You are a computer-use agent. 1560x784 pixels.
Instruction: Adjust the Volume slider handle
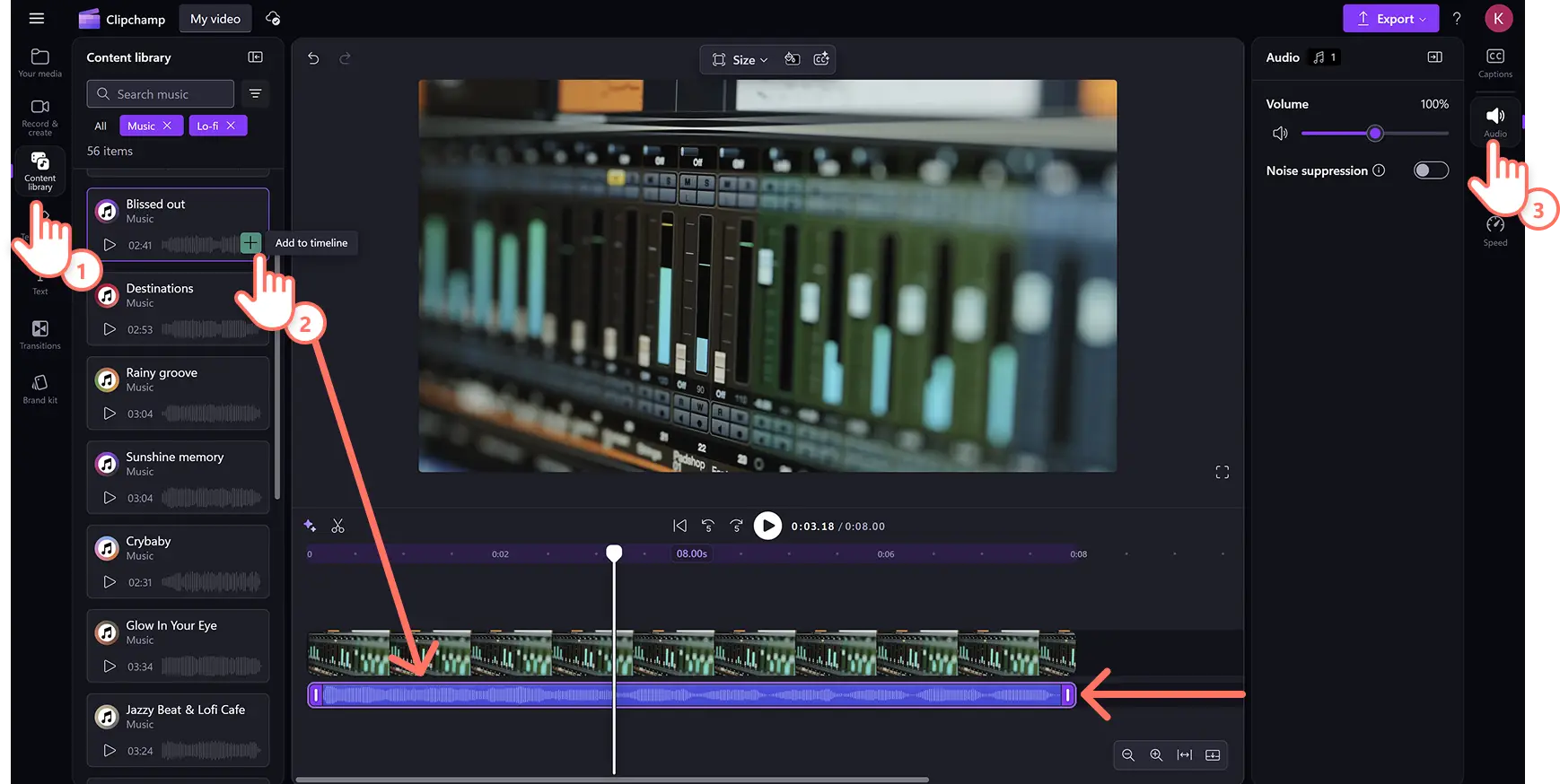pos(1375,134)
